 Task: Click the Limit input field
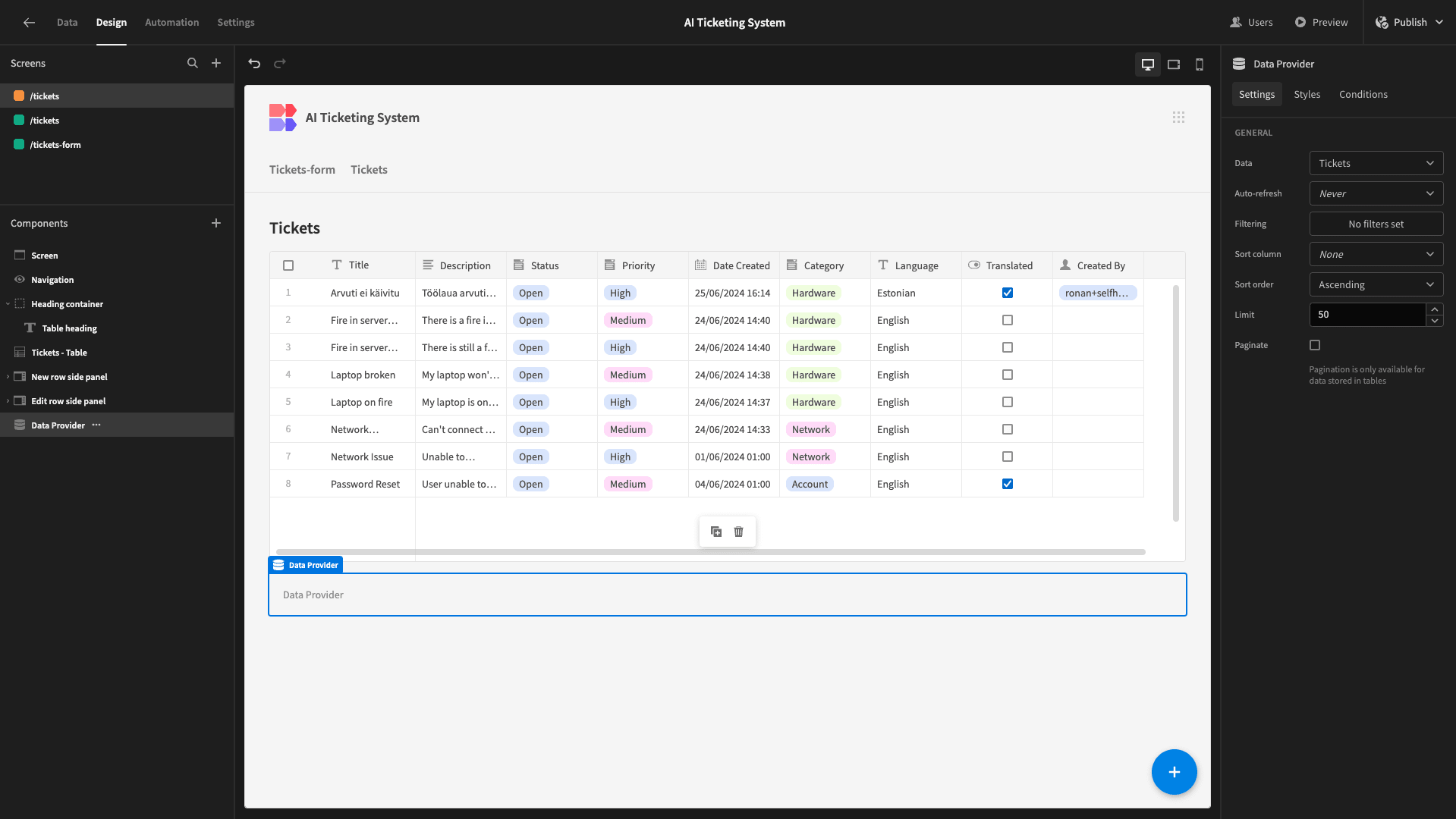pyautogui.click(x=1367, y=315)
